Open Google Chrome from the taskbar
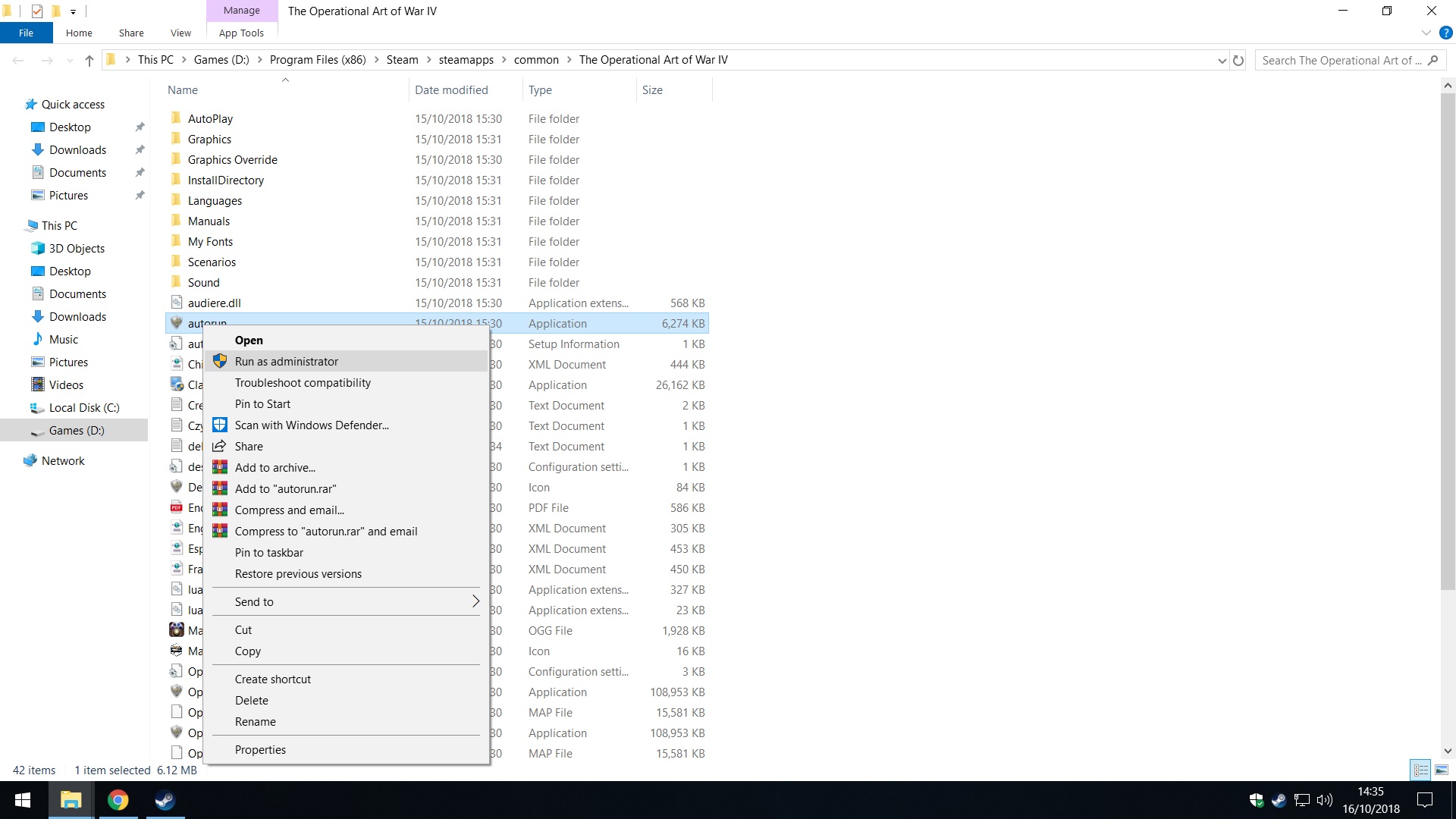Screen dimensions: 1456x819 118,800
